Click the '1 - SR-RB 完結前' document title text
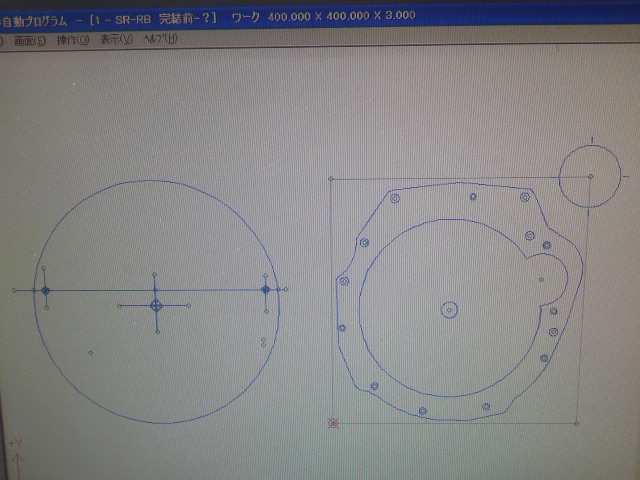Screen dimensions: 640x480 click(149, 19)
